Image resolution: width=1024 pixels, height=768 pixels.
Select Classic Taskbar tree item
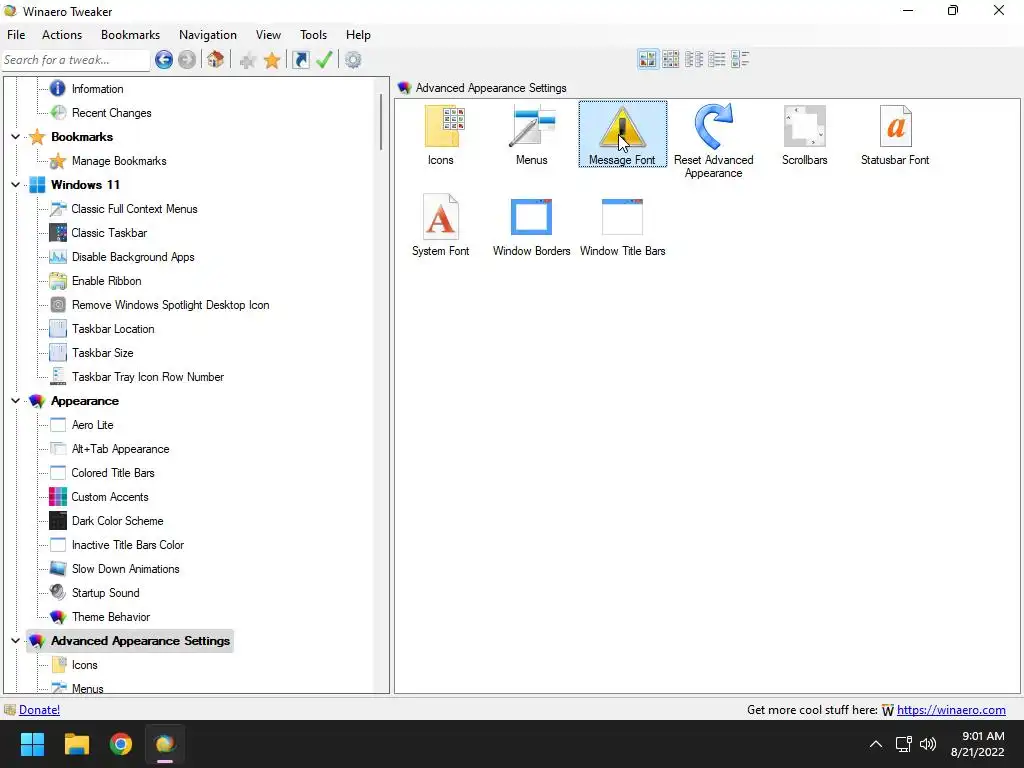click(110, 233)
